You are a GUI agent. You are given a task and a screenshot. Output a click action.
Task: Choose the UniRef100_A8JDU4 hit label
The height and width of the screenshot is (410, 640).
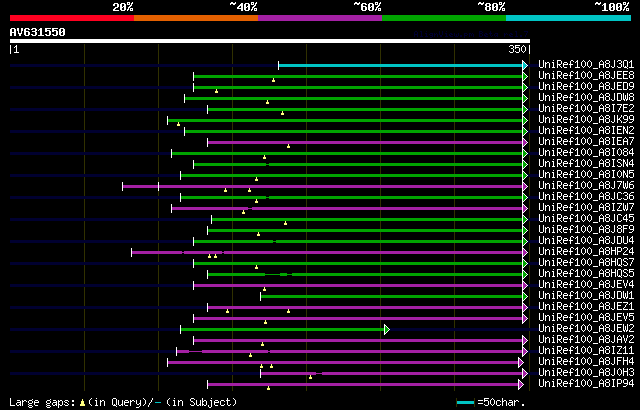click(x=586, y=241)
